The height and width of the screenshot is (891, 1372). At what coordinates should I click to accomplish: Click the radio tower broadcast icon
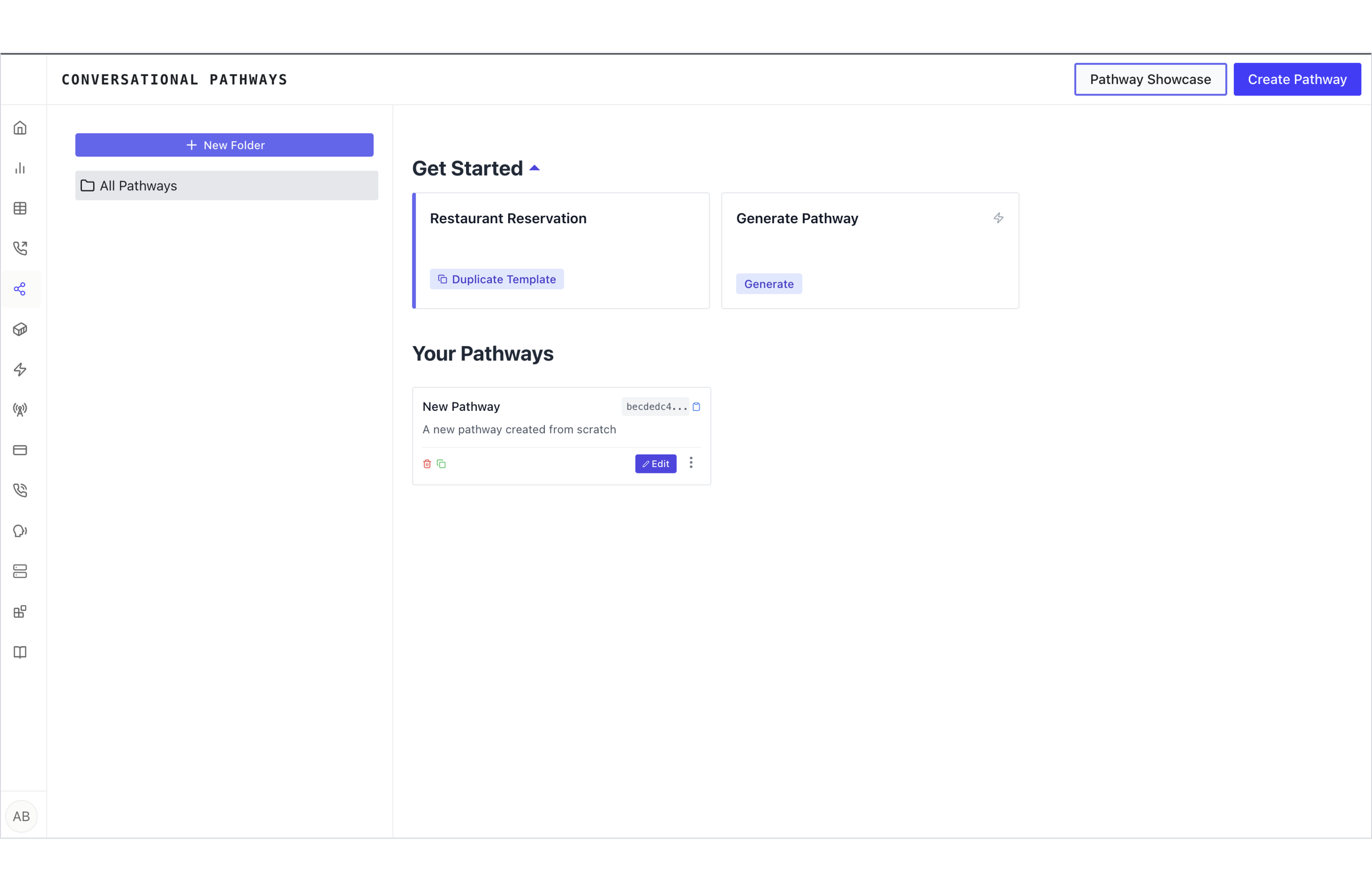click(20, 410)
